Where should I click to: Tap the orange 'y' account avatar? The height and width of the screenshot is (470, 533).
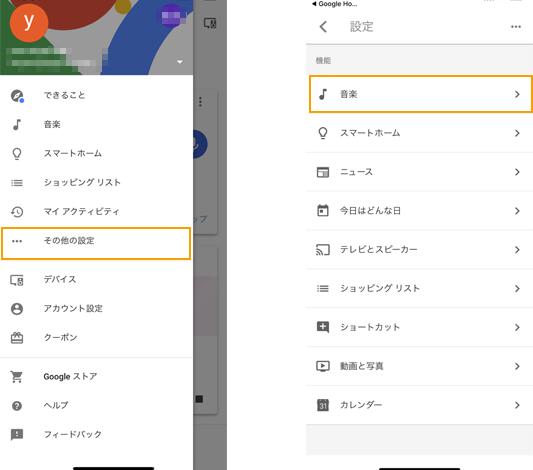(x=29, y=23)
